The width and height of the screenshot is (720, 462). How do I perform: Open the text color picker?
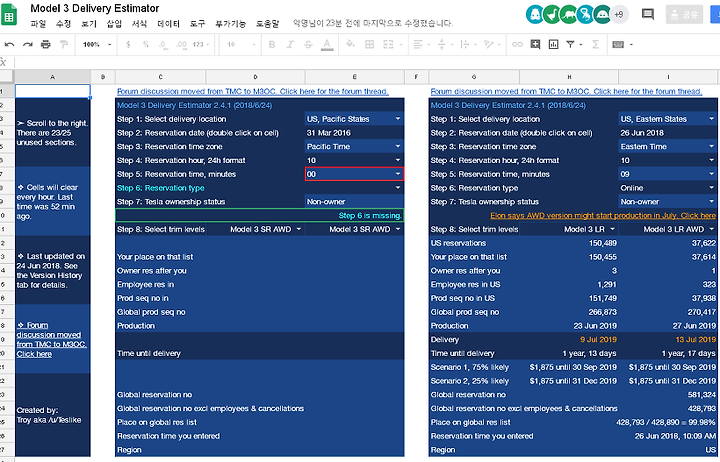tap(326, 45)
